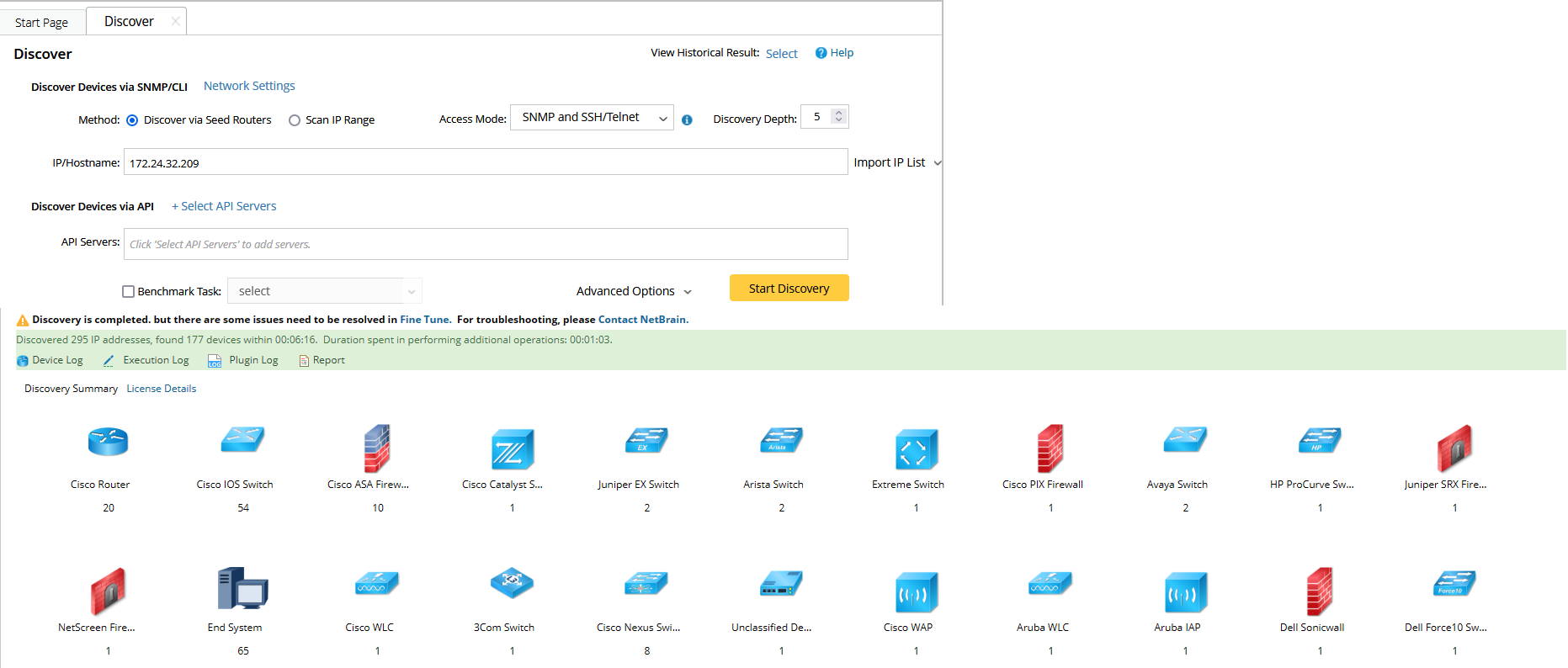The image size is (1568, 668).
Task: Click the discovery warning triangle icon
Action: pos(23,321)
